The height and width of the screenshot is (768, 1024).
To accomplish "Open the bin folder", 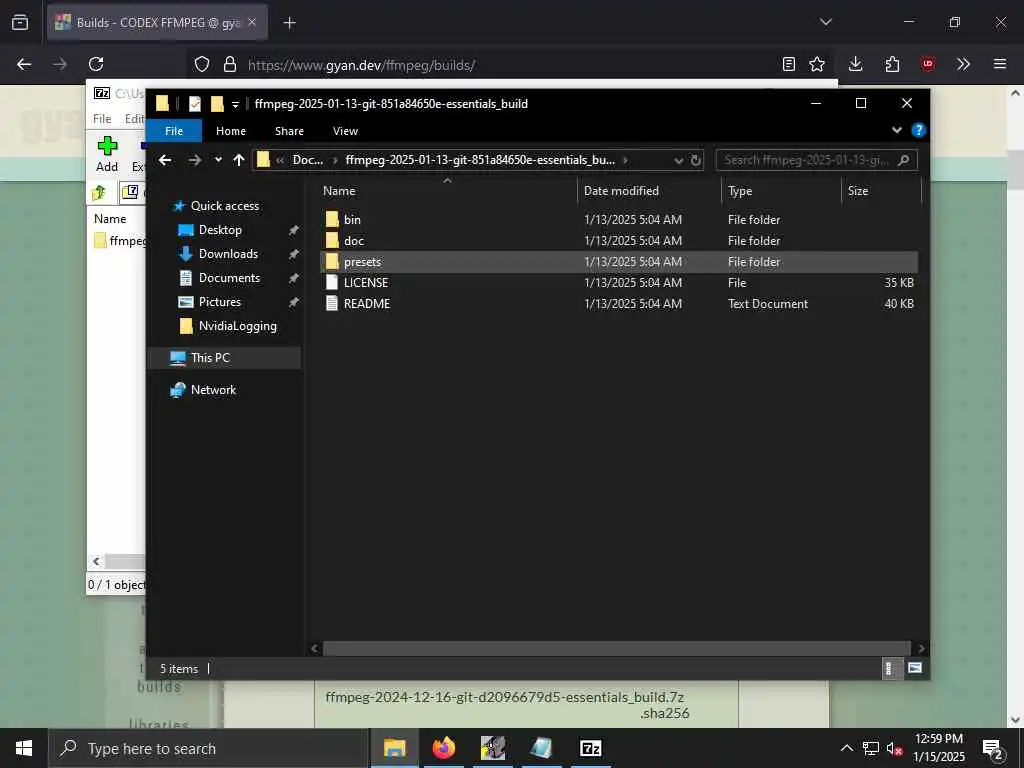I will (x=352, y=219).
